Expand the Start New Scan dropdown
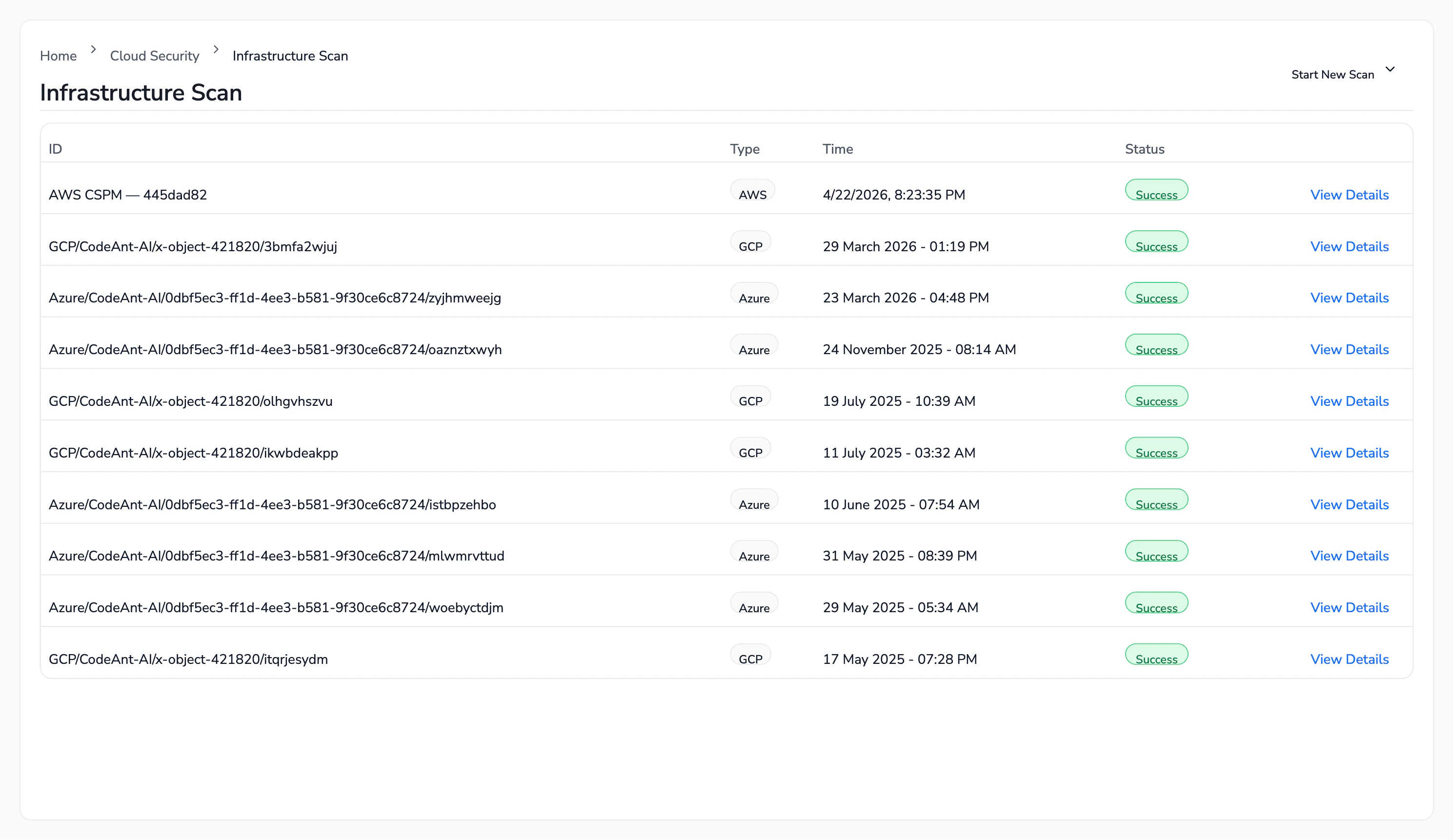This screenshot has height=840, width=1454. [1333, 74]
